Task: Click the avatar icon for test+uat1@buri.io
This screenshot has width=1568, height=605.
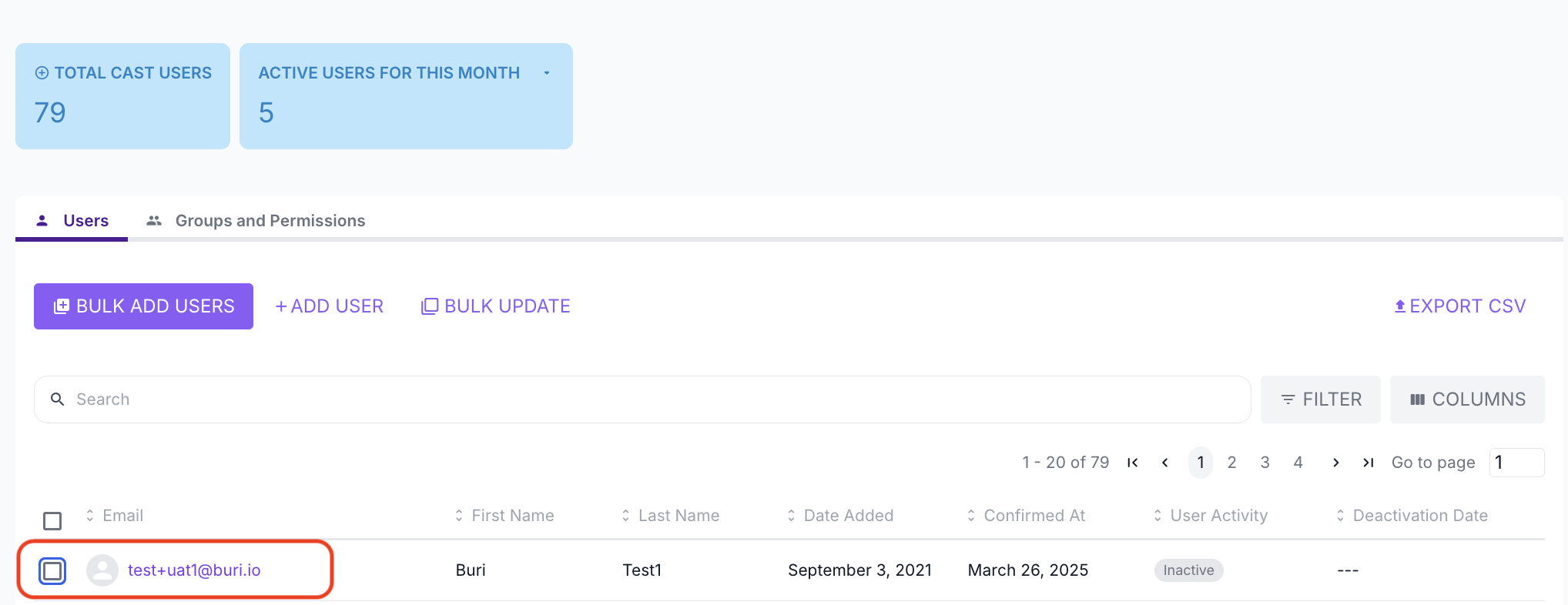Action: coord(102,570)
